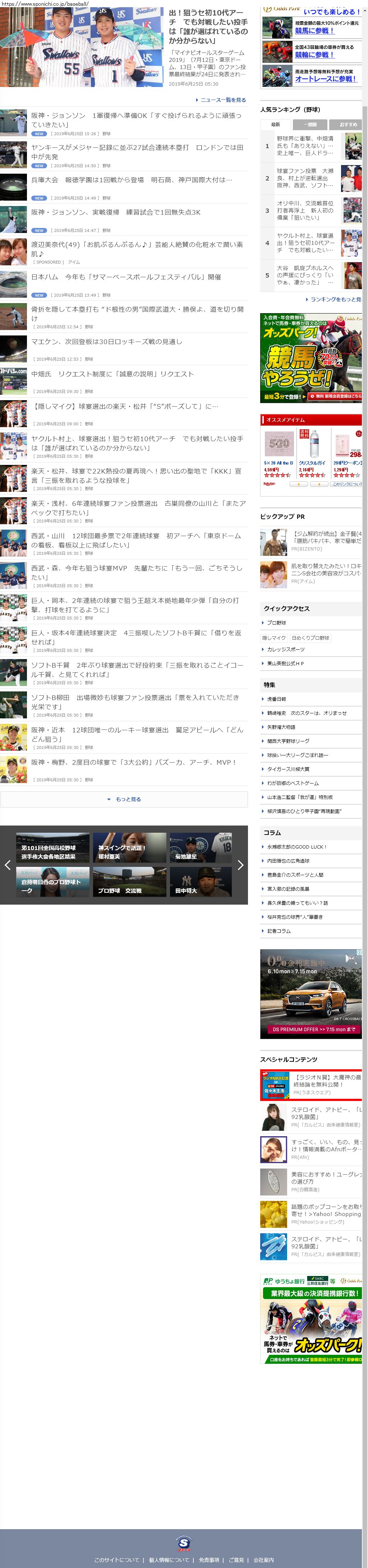The image size is (368, 1568).
Task: Select the 最新 ranking tab
Action: tap(276, 124)
